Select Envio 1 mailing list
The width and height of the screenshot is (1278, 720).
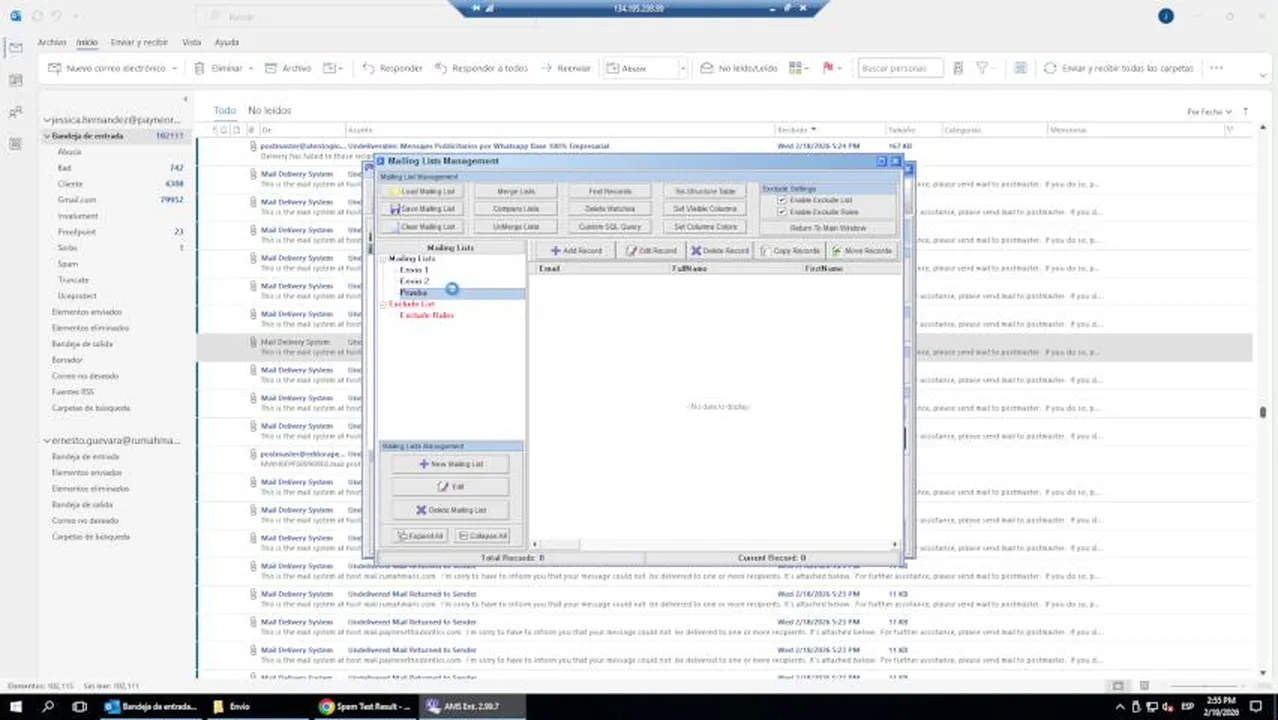tap(414, 270)
